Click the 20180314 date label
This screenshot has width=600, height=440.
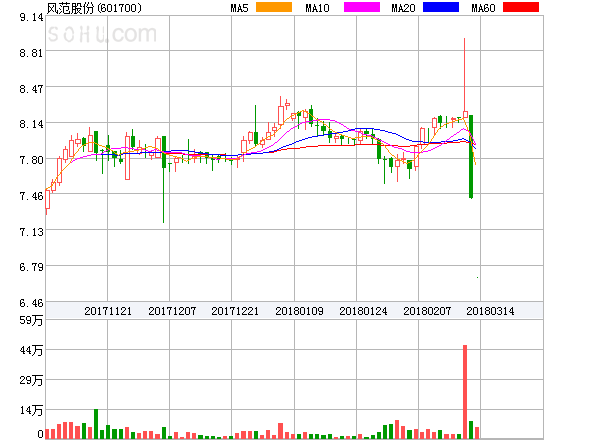(490, 311)
